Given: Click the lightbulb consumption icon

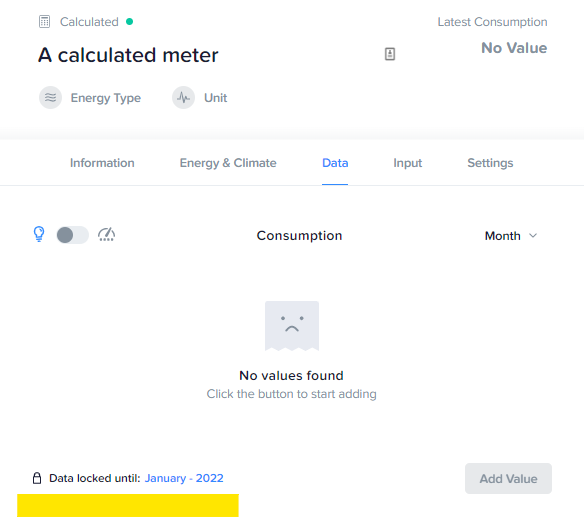Looking at the screenshot, I should point(39,234).
